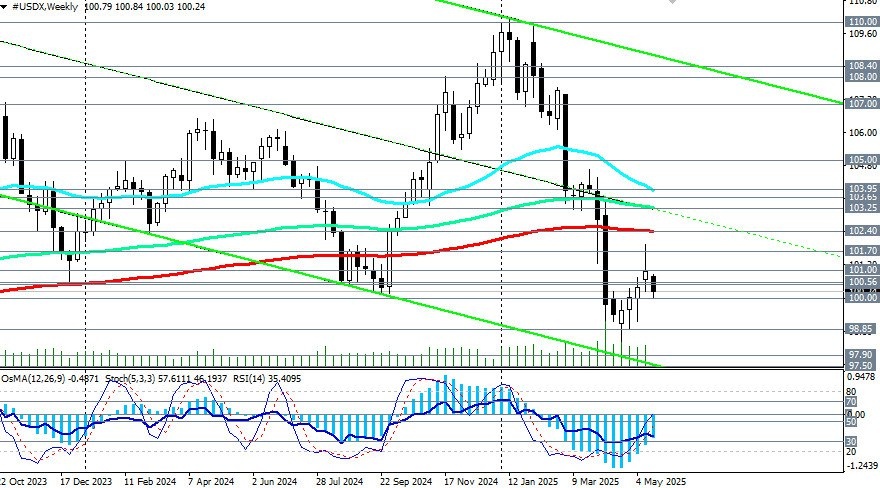Viewport: 880px width, 488px height.
Task: Open the chart menu triangle beside #USDX
Action: point(4,7)
